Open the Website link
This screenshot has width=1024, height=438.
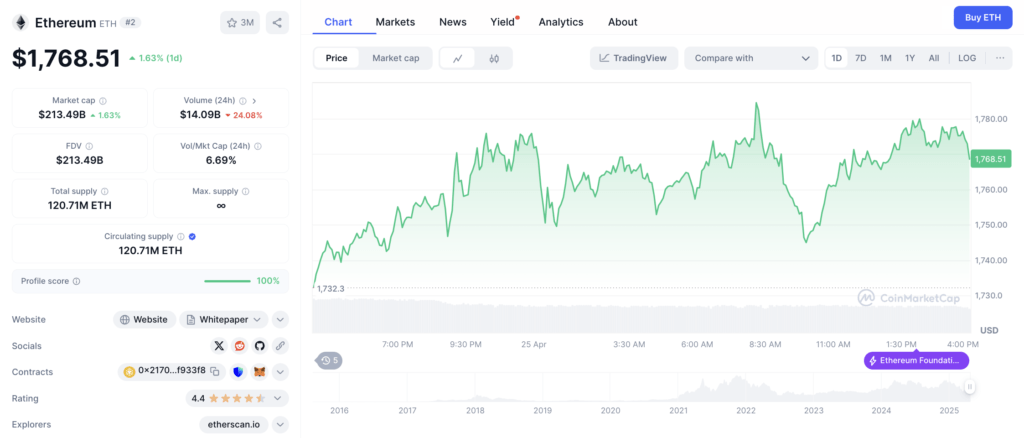pyautogui.click(x=145, y=320)
